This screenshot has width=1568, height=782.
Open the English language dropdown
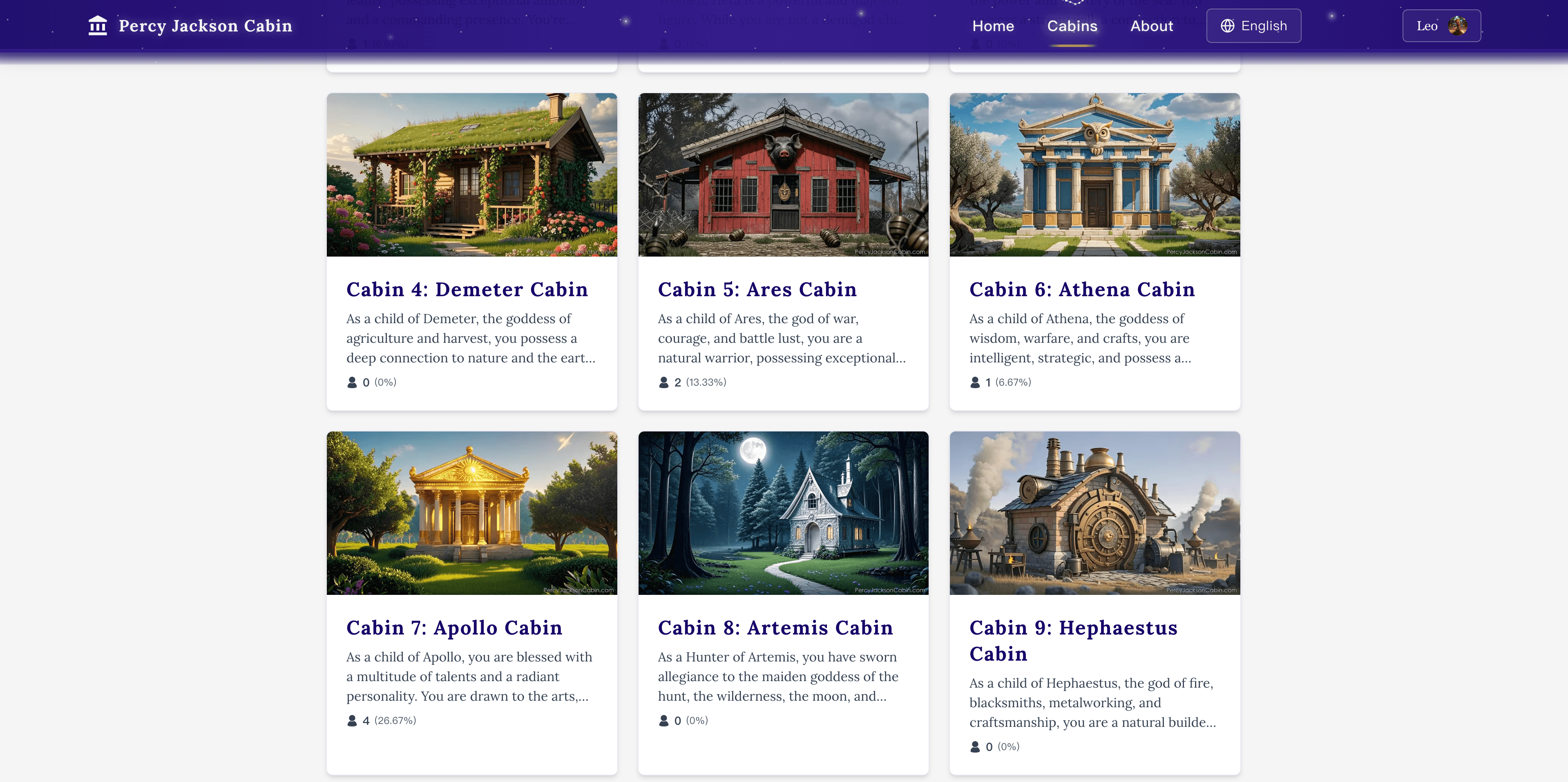(x=1254, y=26)
